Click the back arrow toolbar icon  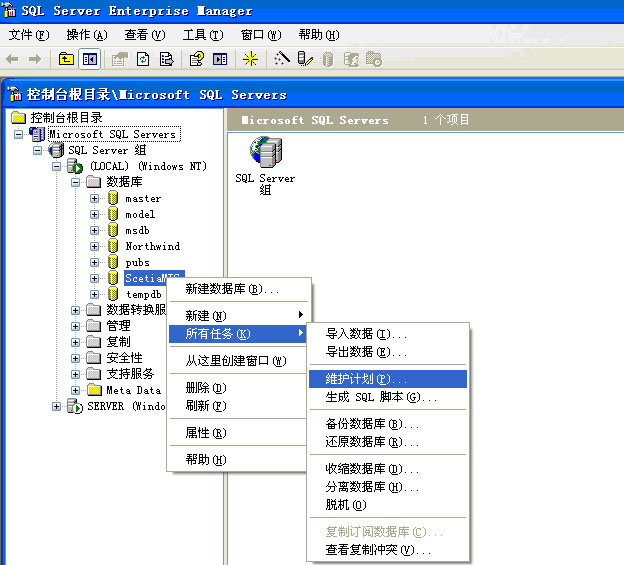13,59
